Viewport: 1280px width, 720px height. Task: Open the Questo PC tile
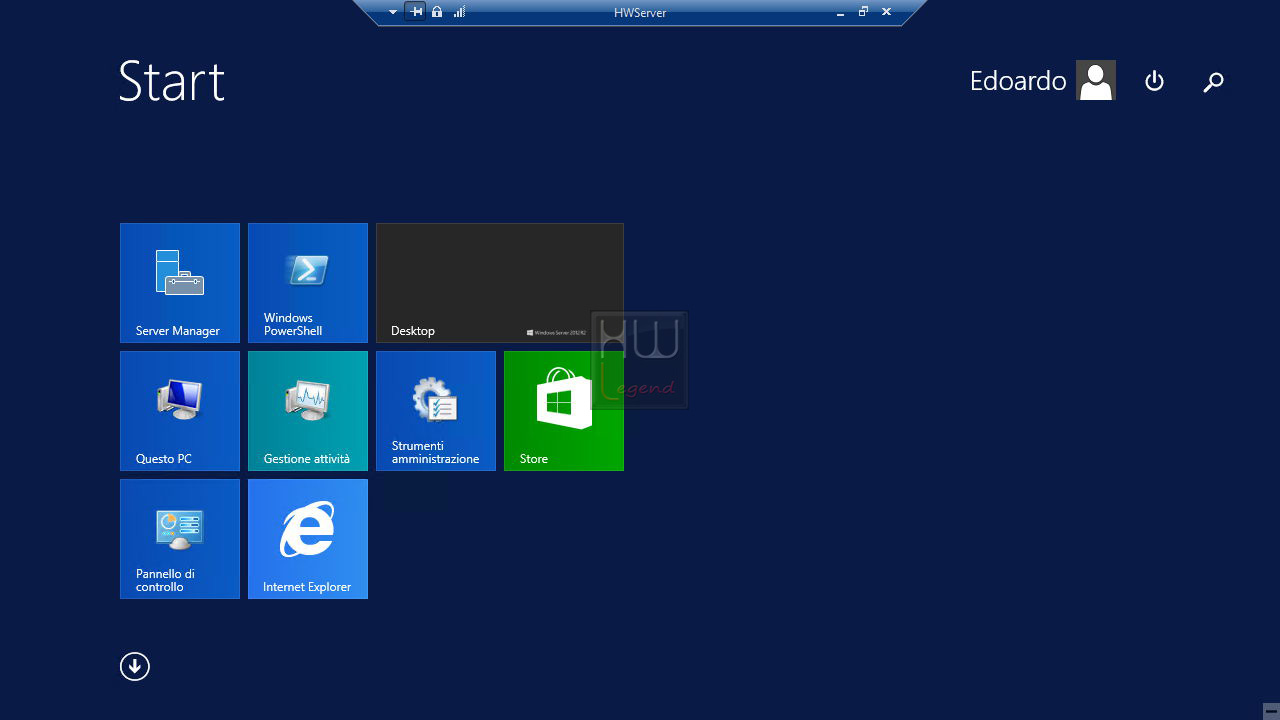coord(180,411)
